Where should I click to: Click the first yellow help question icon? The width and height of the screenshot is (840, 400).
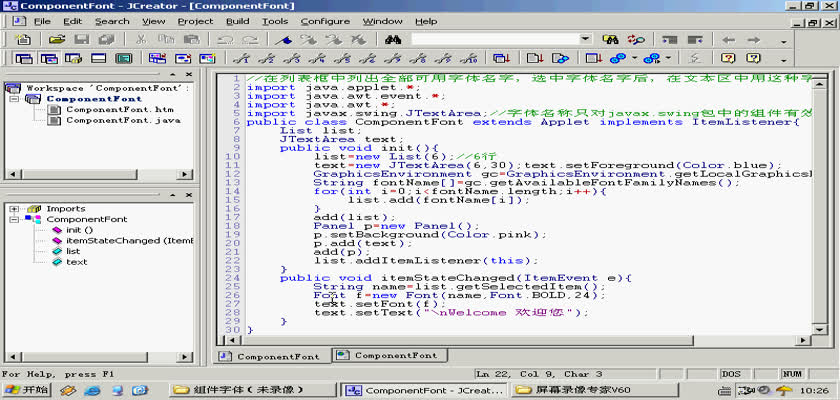pyautogui.click(x=728, y=58)
